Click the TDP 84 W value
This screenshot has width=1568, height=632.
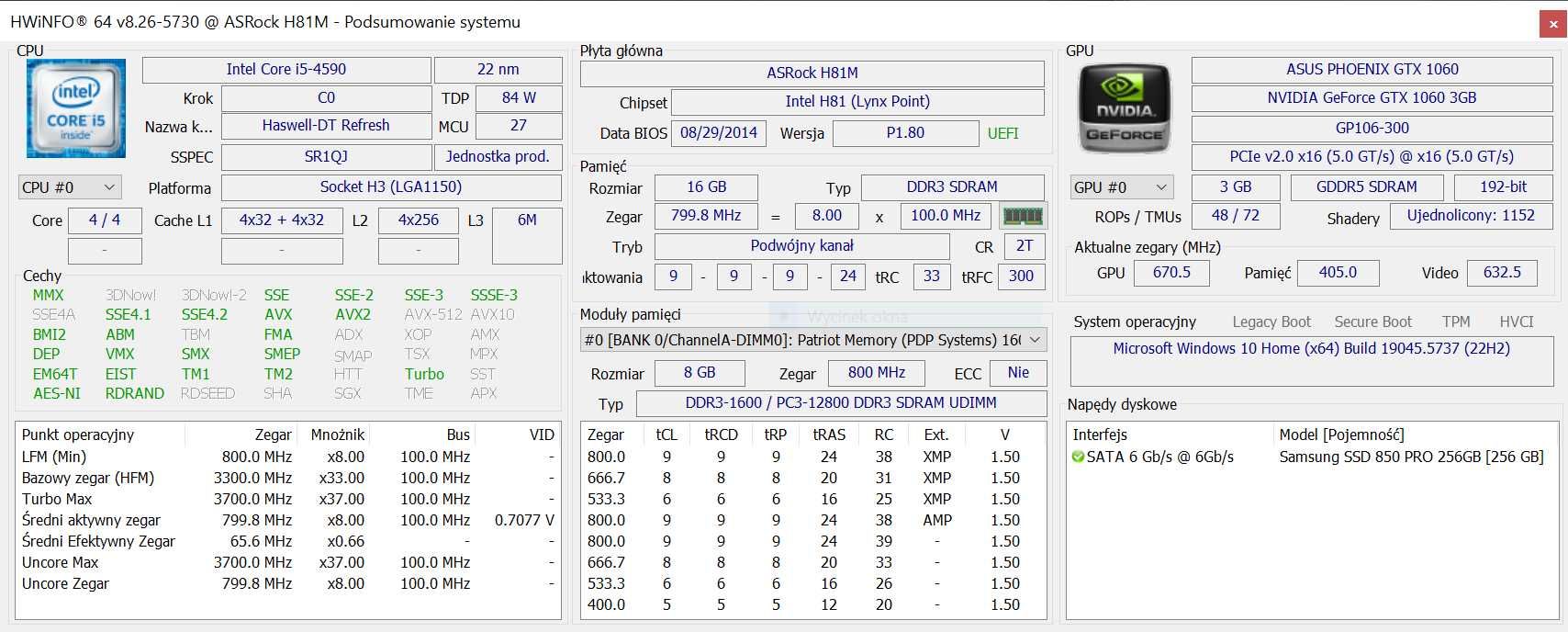click(519, 98)
